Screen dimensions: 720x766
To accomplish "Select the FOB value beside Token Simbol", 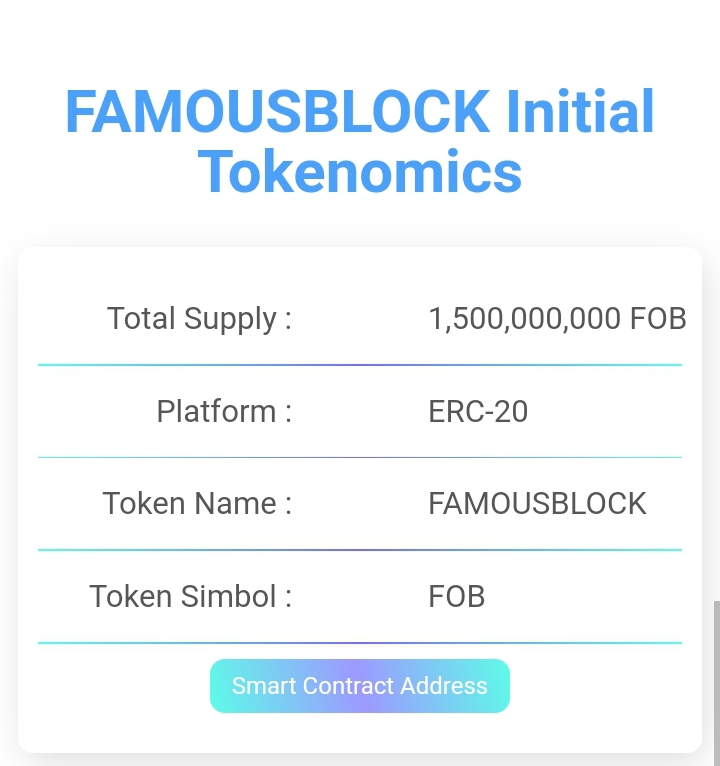I will pos(457,596).
